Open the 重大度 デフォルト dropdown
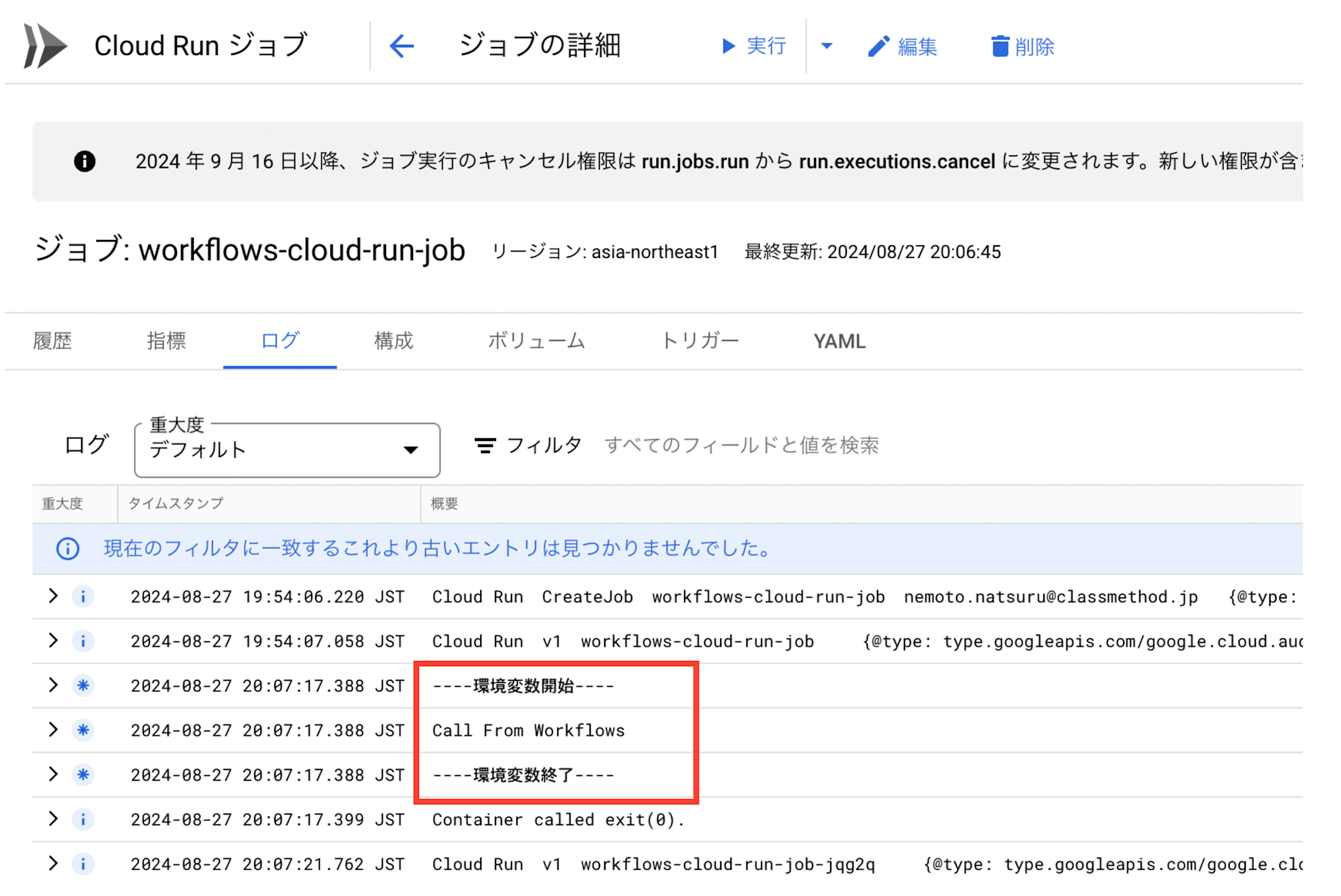 (x=287, y=450)
